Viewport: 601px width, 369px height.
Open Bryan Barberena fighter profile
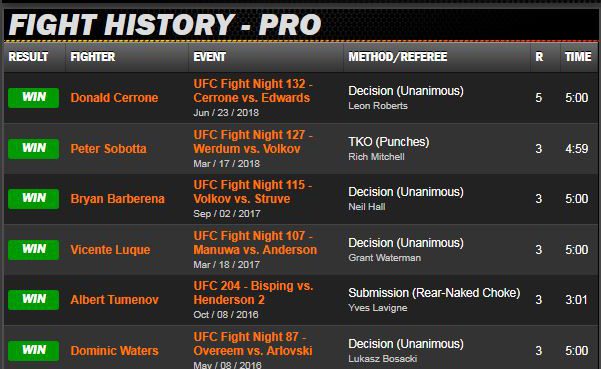pyautogui.click(x=118, y=199)
